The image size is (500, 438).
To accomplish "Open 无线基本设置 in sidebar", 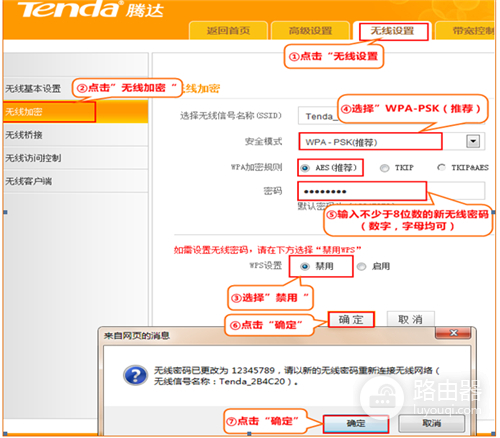I will coord(33,88).
